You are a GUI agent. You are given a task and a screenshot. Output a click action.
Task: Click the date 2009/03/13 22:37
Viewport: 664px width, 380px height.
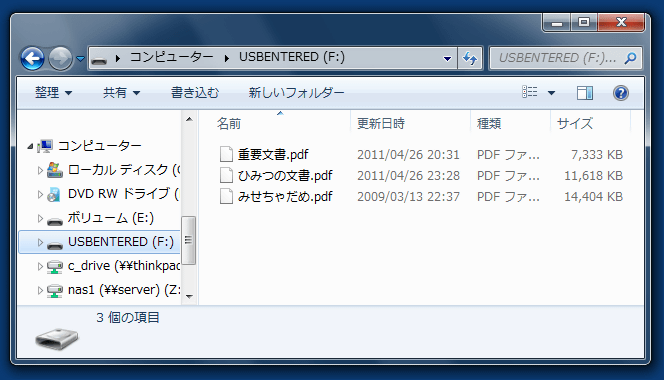408,197
